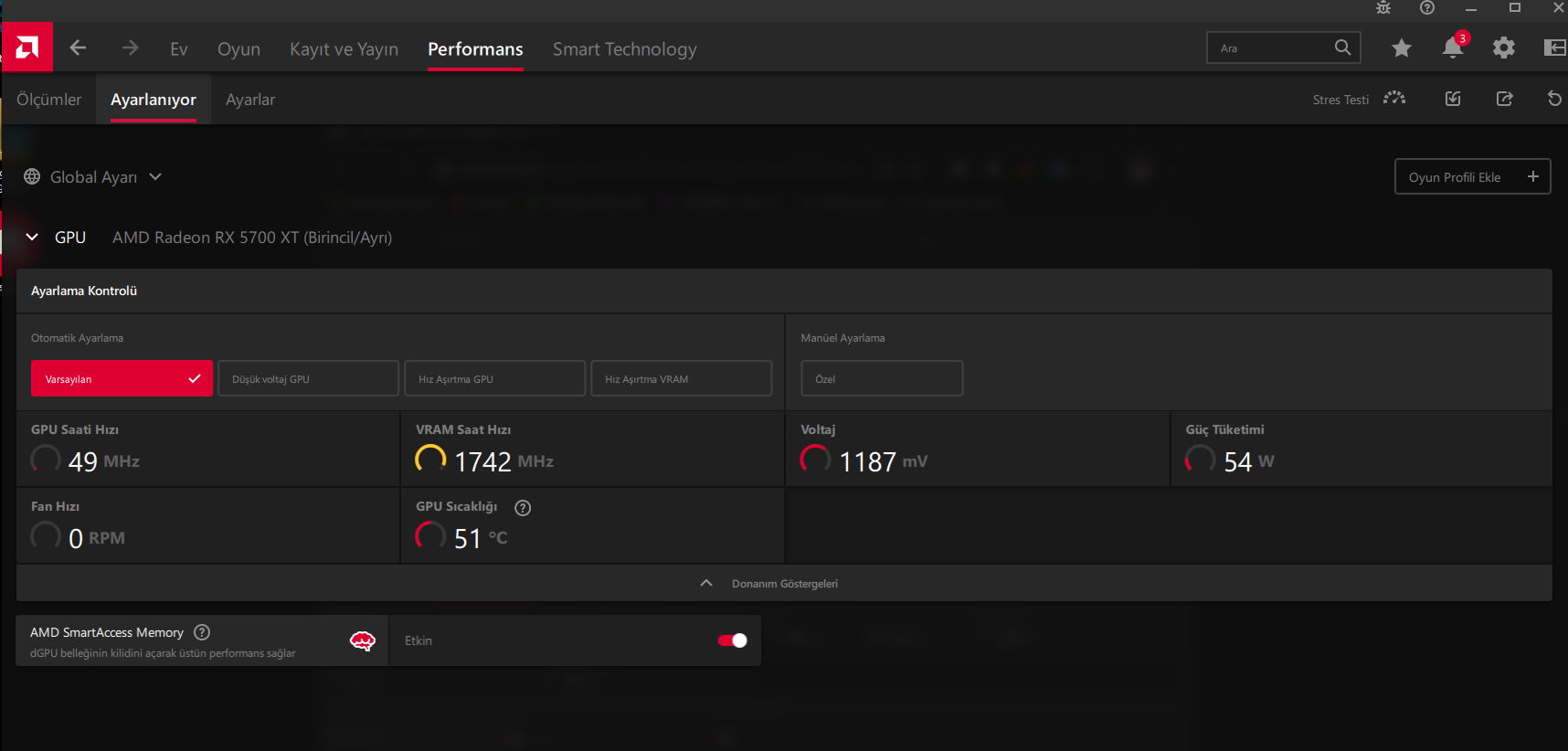This screenshot has width=1568, height=751.
Task: Select the Özel manual tuning option
Action: [882, 378]
